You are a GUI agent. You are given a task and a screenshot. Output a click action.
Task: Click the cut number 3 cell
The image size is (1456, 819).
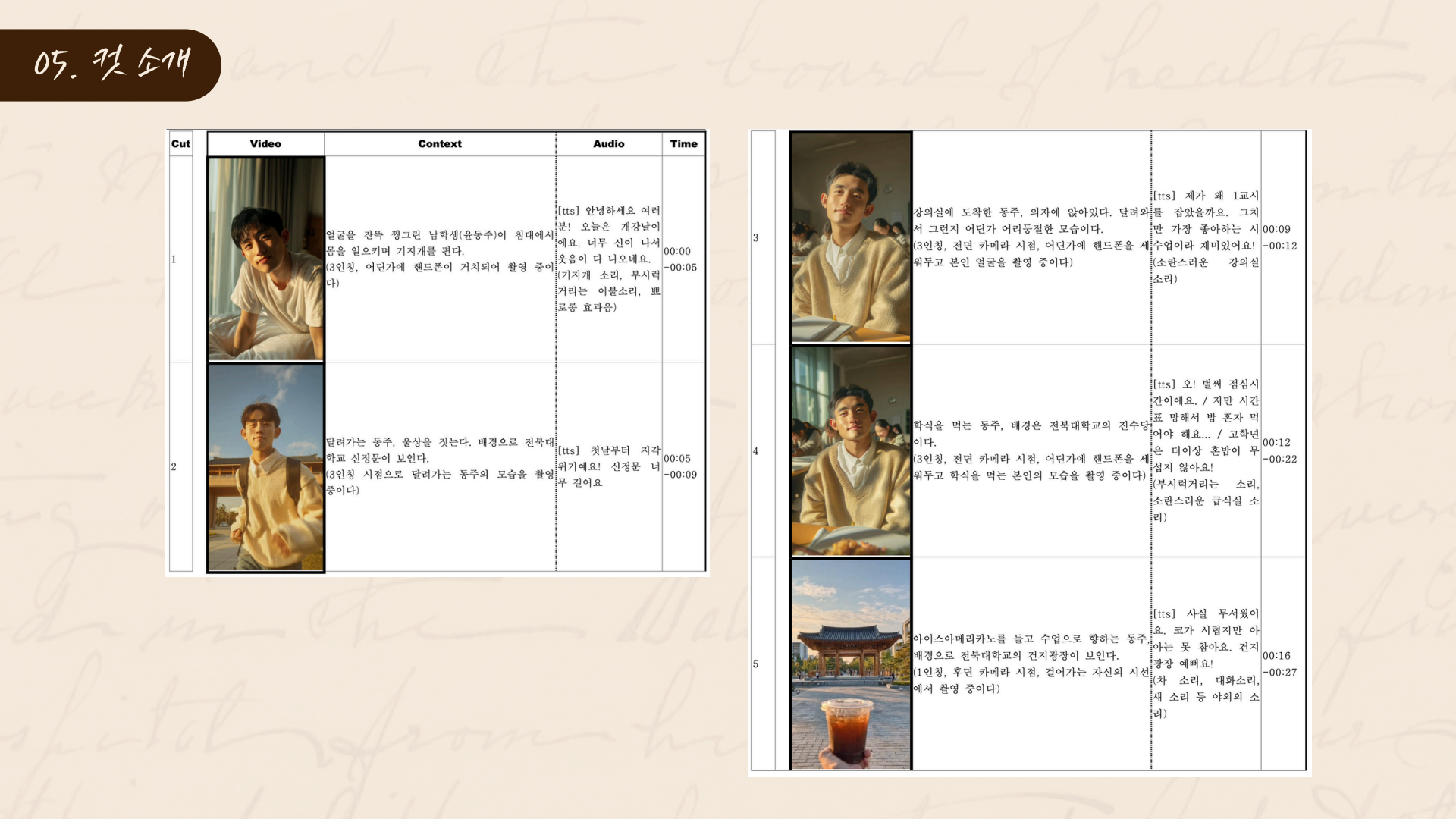[x=756, y=237]
